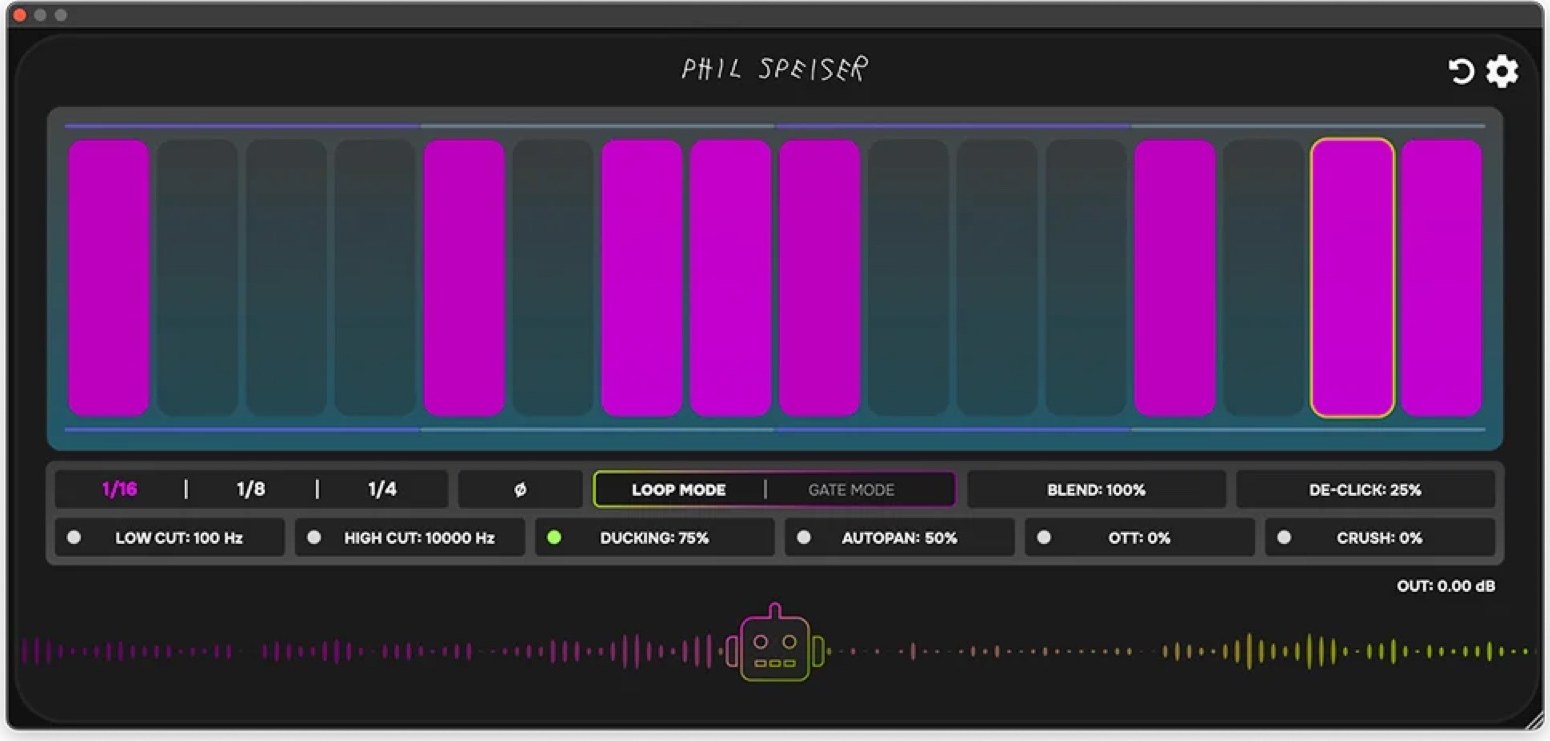Image resolution: width=1550 pixels, height=741 pixels.
Task: Click the HIGH CUT: 10000 Hz value
Action: 419,538
